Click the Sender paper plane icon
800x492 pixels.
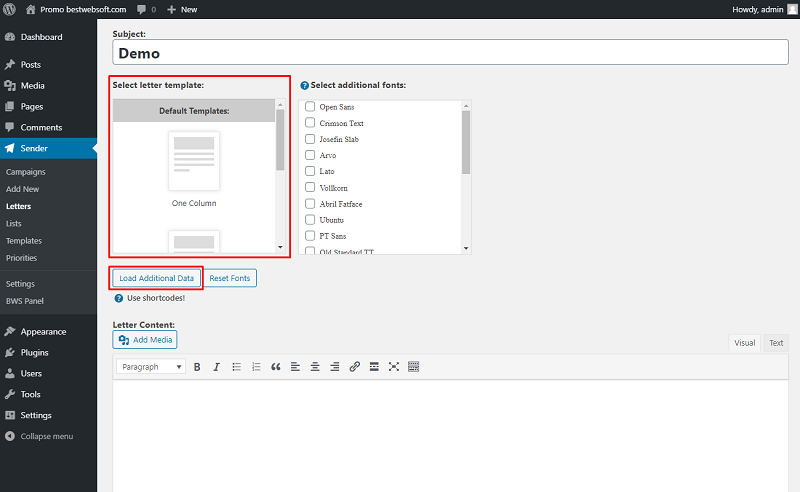(10, 148)
